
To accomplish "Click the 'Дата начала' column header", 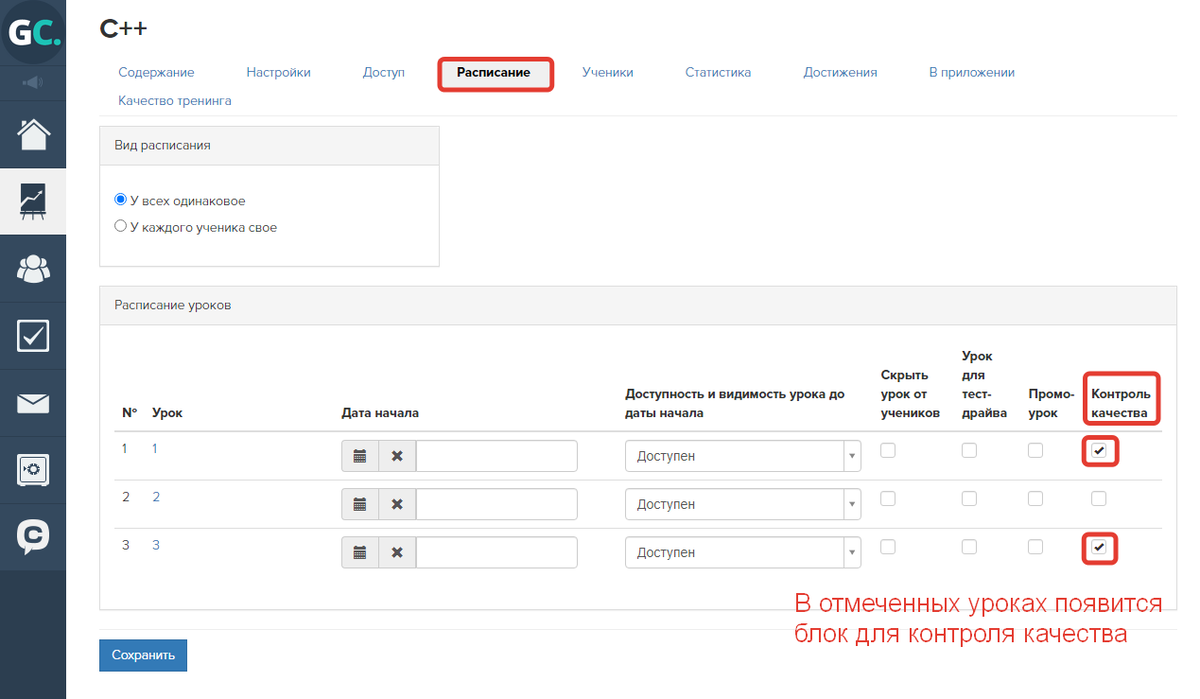I will pyautogui.click(x=380, y=412).
